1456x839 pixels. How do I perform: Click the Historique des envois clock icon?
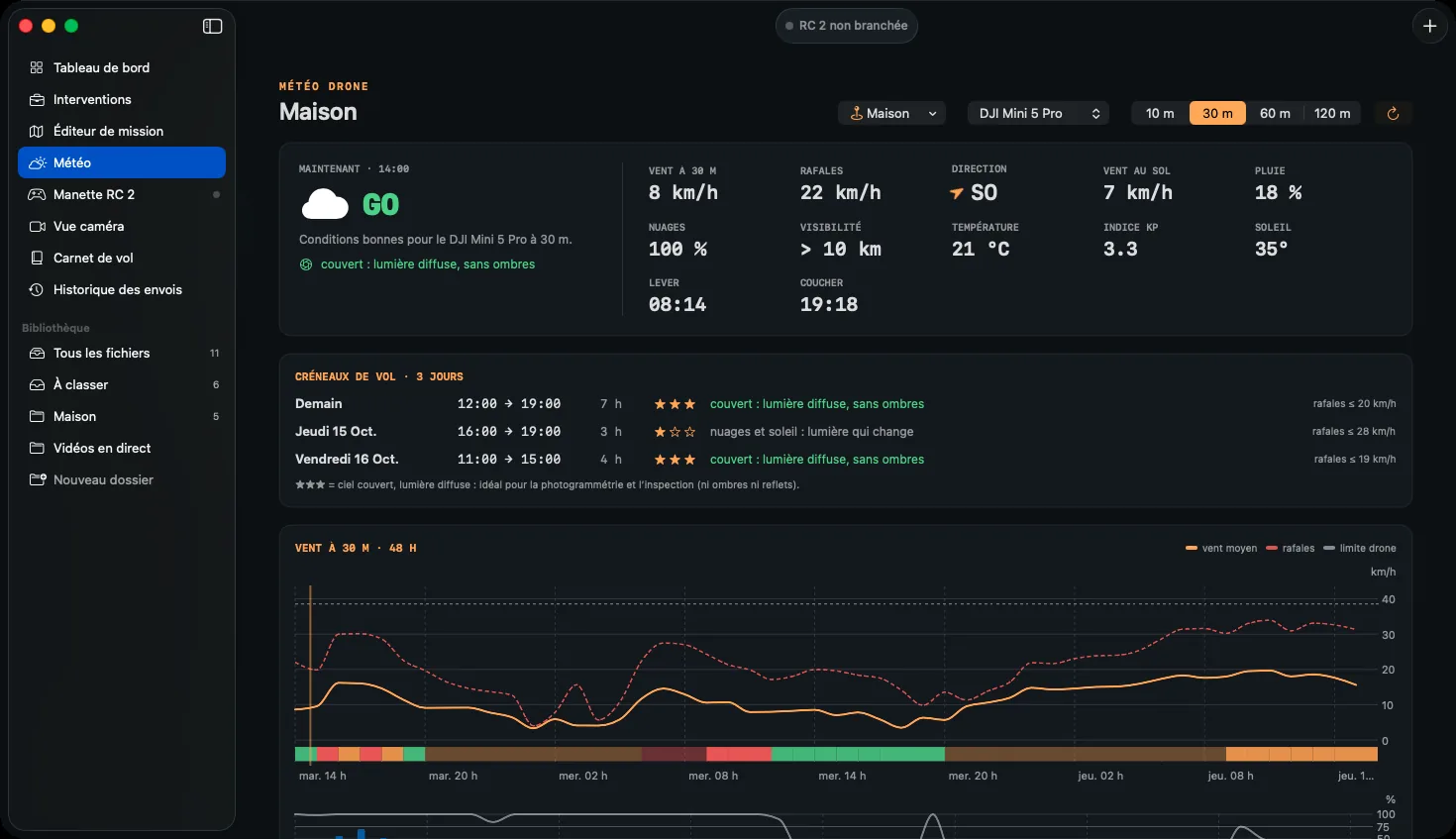[x=37, y=289]
